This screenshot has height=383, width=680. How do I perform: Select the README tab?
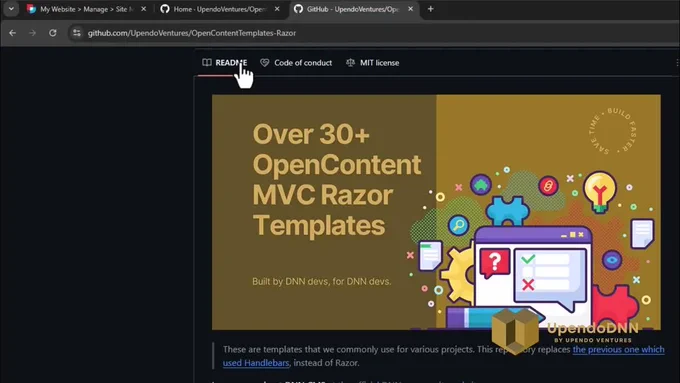click(225, 63)
